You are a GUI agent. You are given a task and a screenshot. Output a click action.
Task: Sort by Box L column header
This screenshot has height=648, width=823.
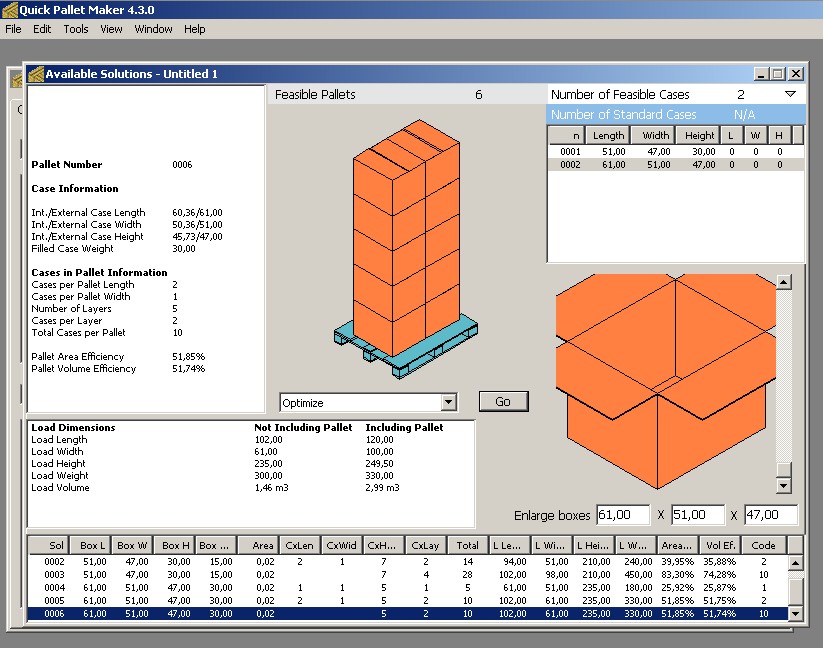pos(90,545)
